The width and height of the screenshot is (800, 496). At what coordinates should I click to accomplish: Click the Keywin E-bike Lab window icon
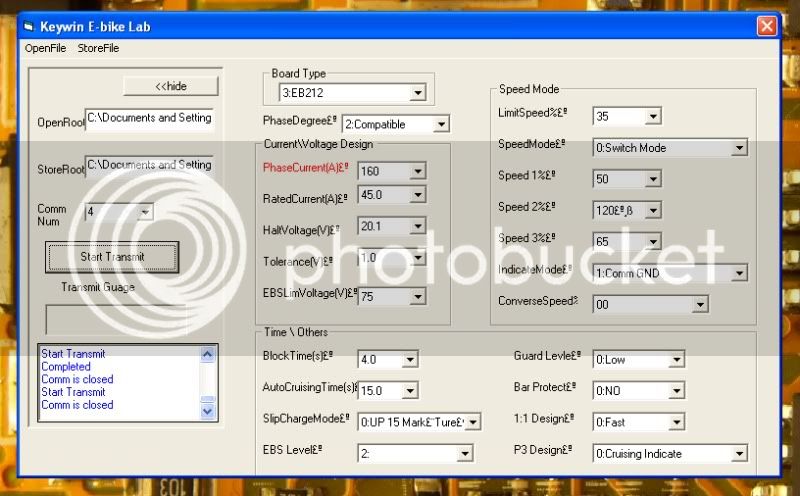[x=29, y=27]
